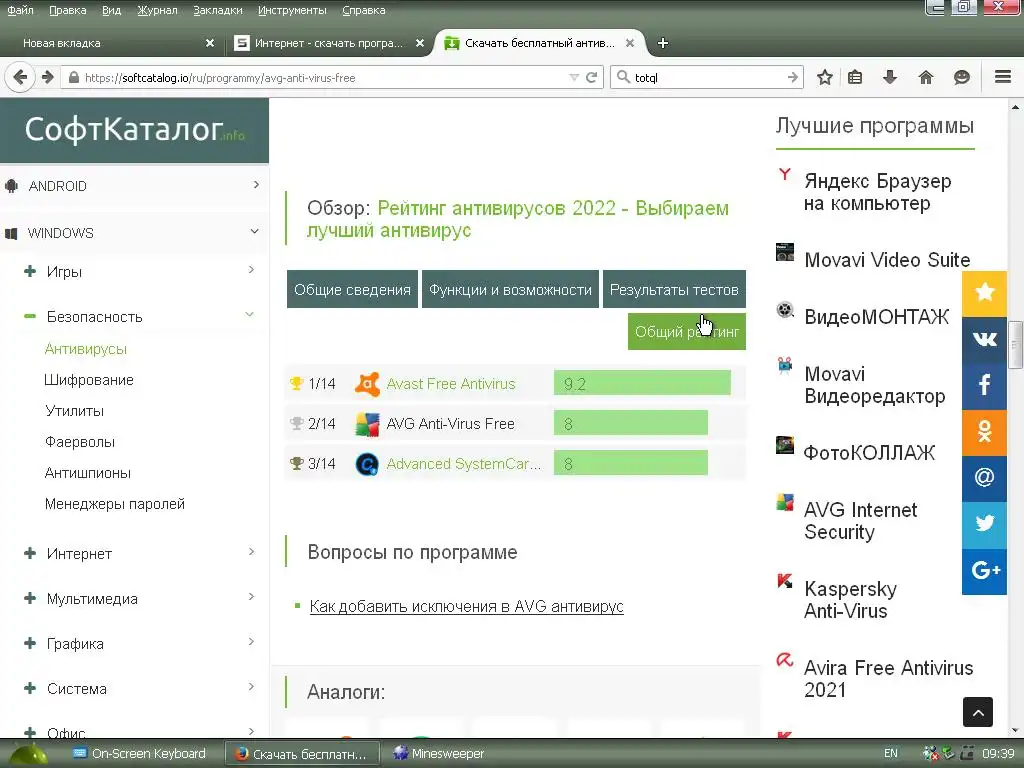Screen dimensions: 1024x768
Task: Click the scroll-to-top arrow button
Action: point(978,712)
